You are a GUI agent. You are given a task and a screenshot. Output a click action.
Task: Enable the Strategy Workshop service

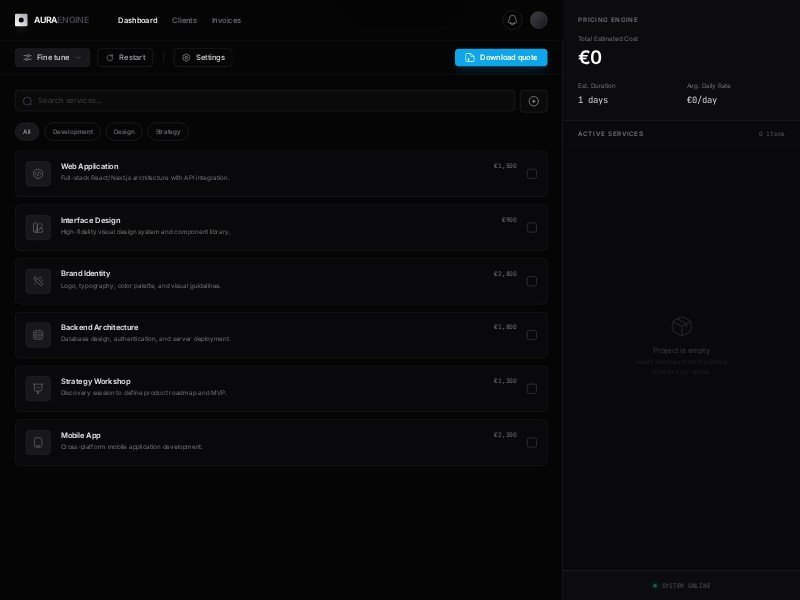point(531,389)
